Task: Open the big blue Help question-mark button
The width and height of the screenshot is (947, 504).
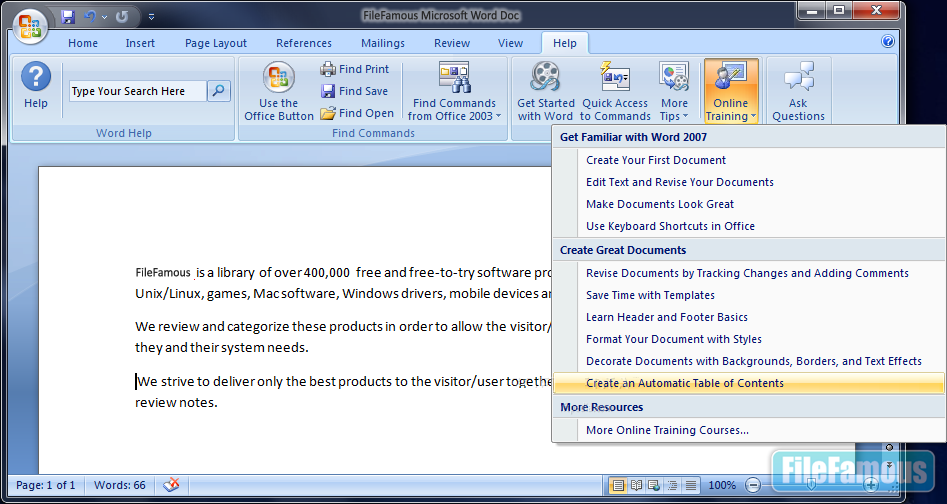Action: pyautogui.click(x=36, y=86)
